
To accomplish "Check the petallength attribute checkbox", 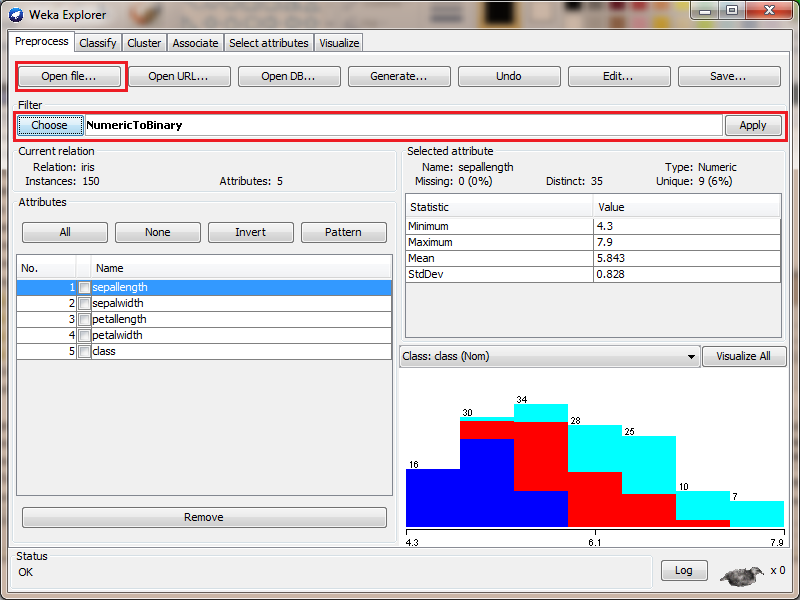I will pyautogui.click(x=84, y=320).
